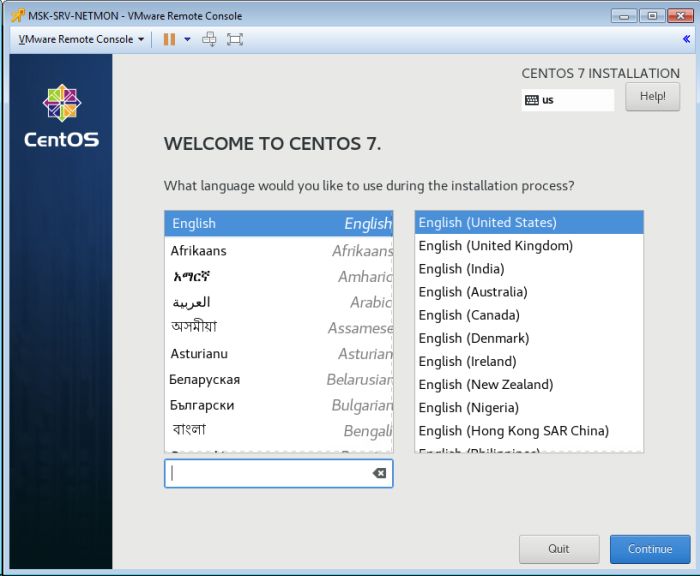This screenshot has height=576, width=700.
Task: Click the Send Ctrl+Alt+Del icon
Action: point(209,39)
